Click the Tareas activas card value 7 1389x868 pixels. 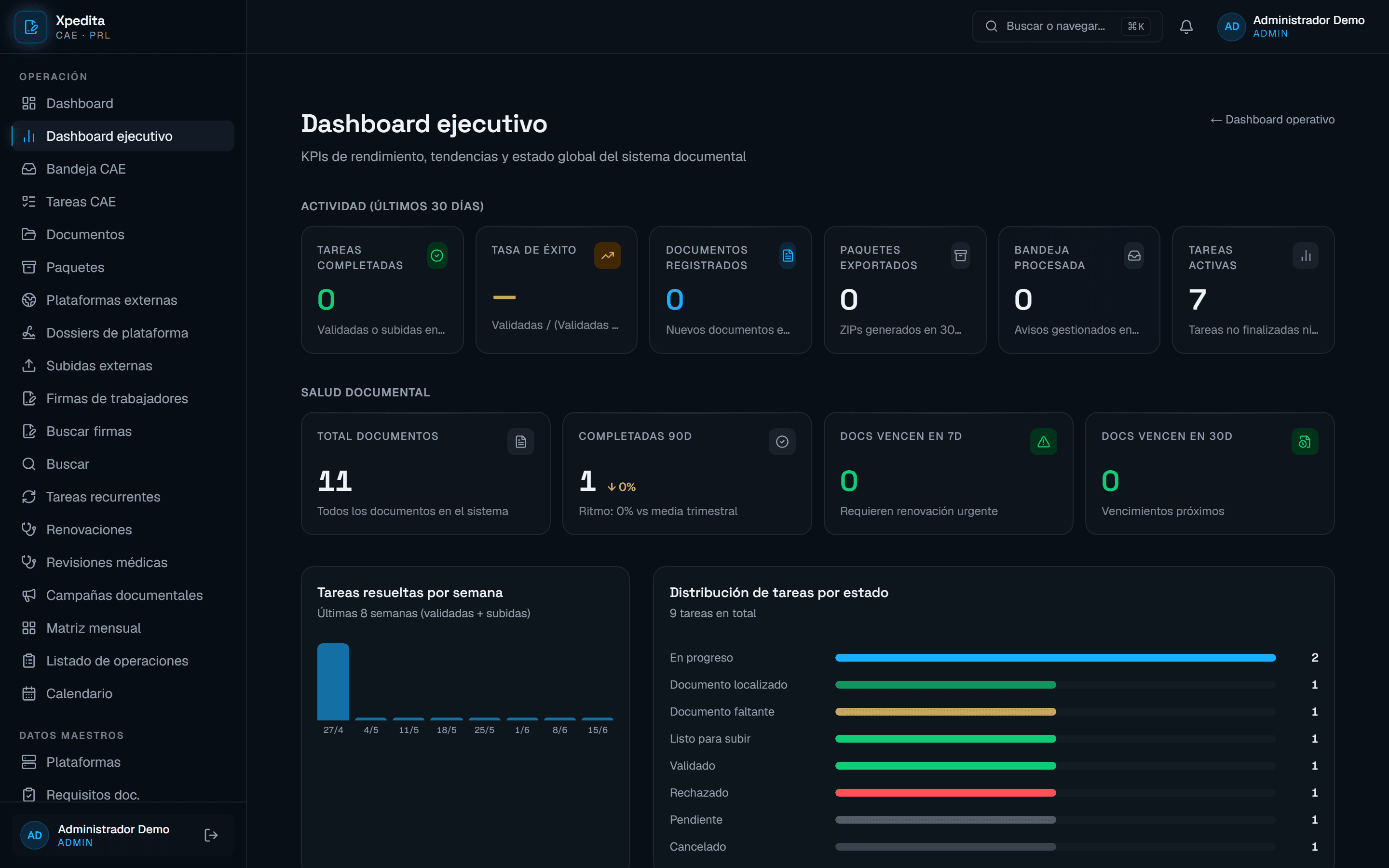point(1197,299)
